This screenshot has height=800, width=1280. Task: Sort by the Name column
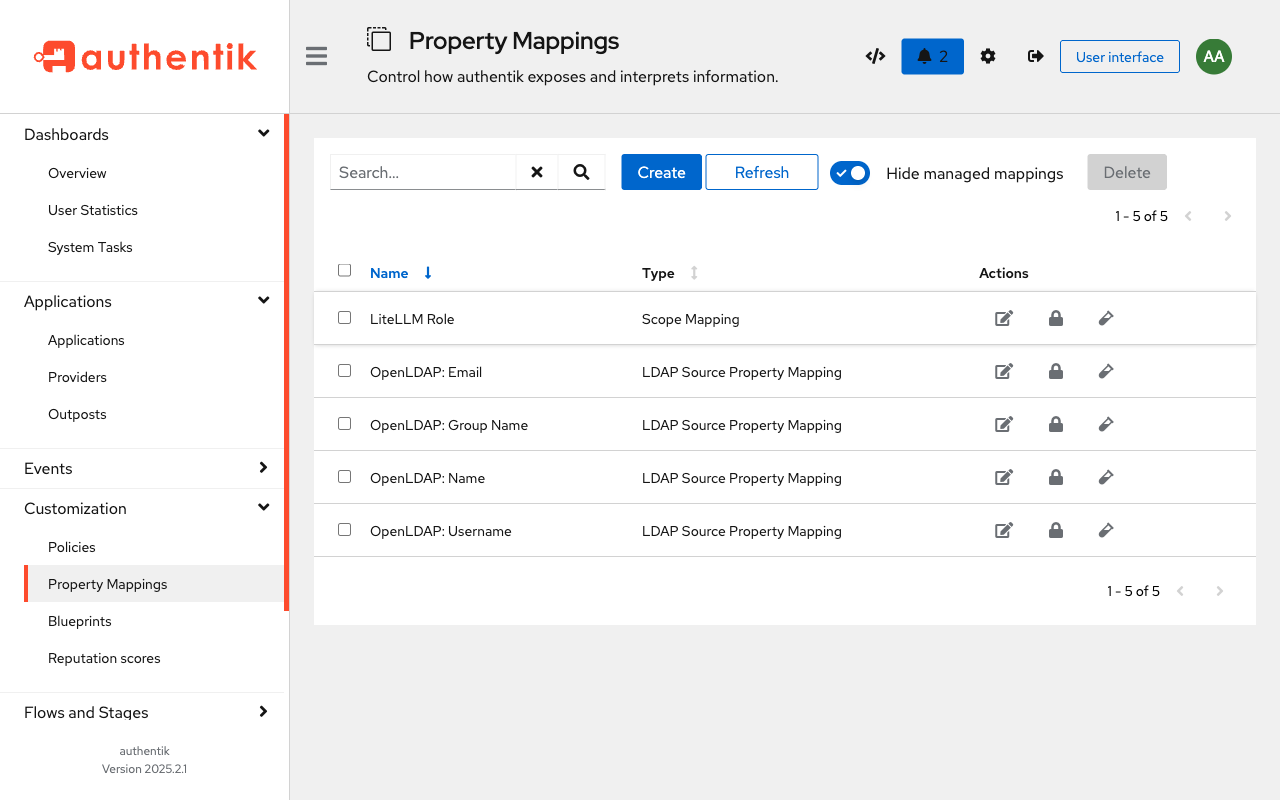[x=401, y=273]
